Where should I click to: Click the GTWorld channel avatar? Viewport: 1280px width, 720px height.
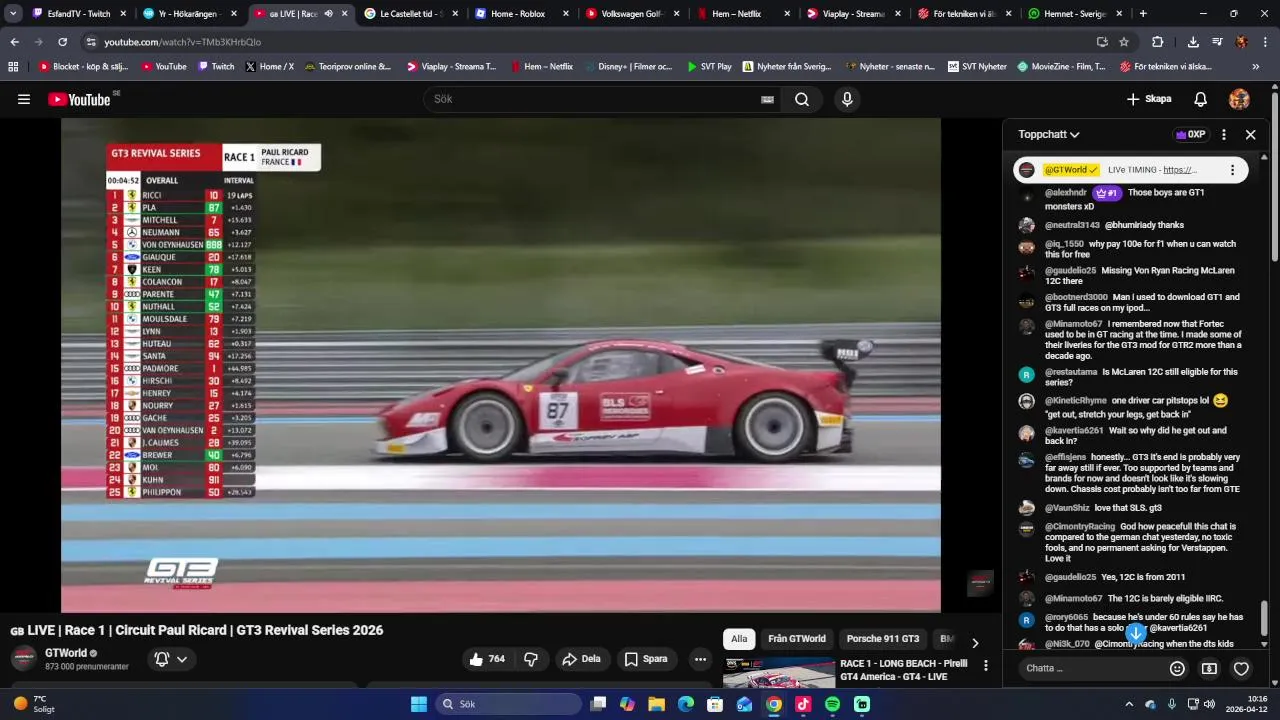click(x=24, y=658)
